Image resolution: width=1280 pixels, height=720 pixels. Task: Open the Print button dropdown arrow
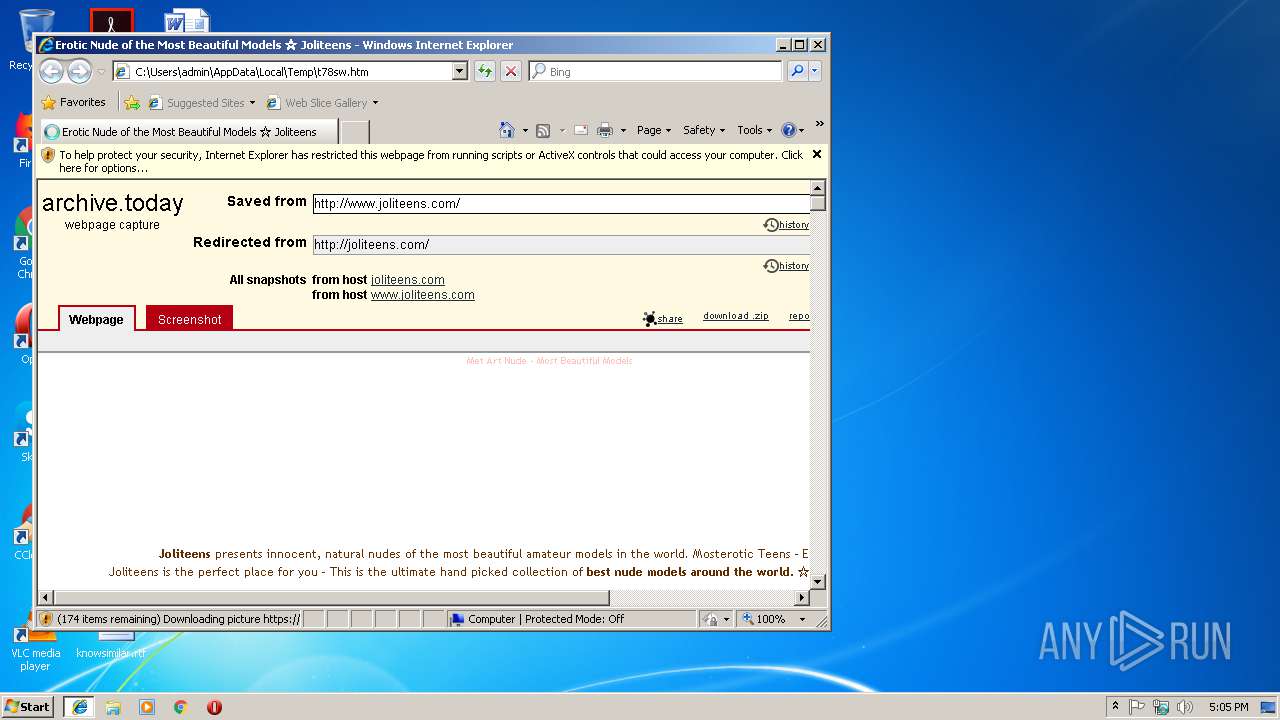[x=623, y=130]
